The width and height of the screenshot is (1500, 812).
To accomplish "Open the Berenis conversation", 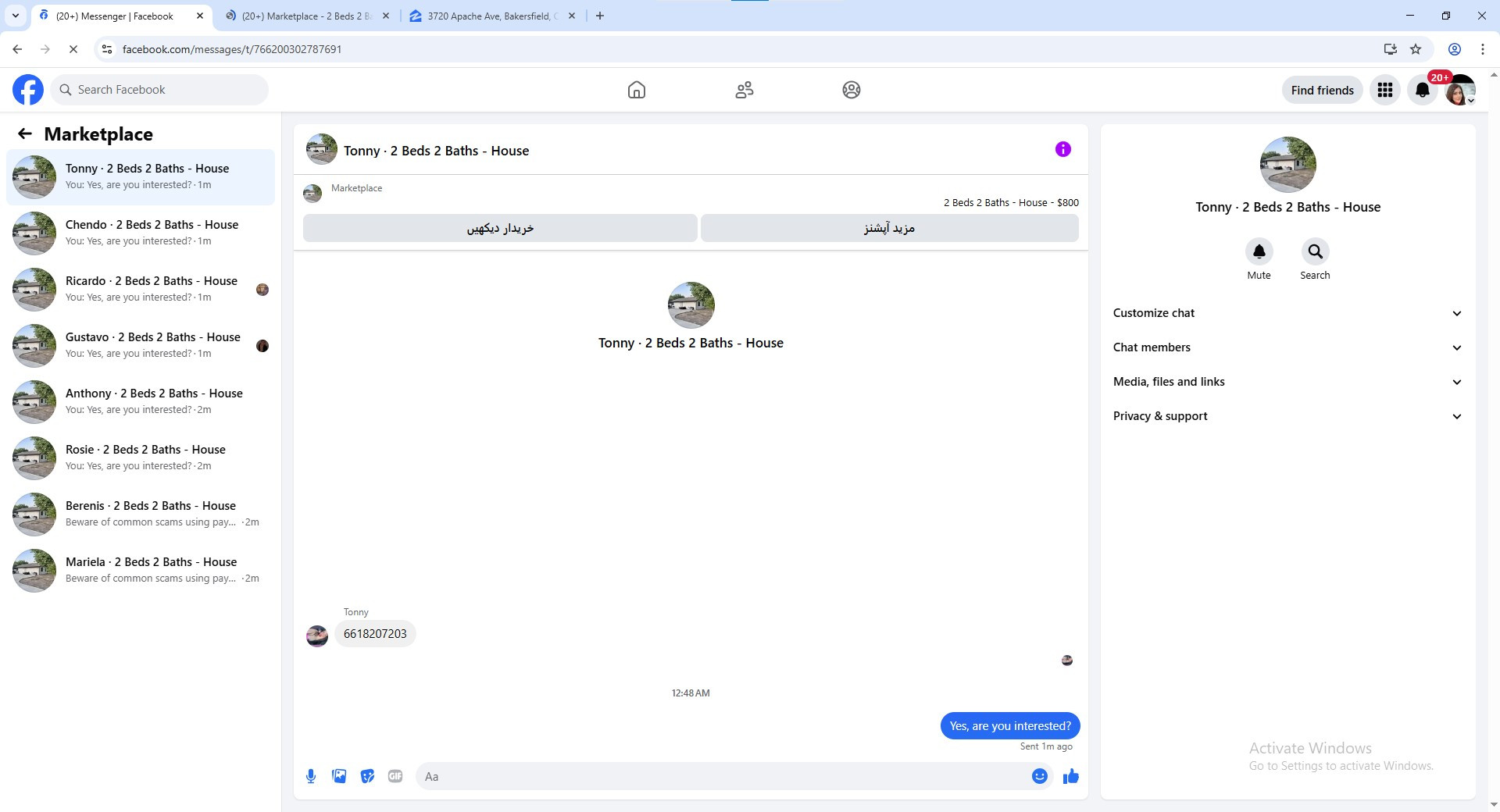I will point(141,515).
